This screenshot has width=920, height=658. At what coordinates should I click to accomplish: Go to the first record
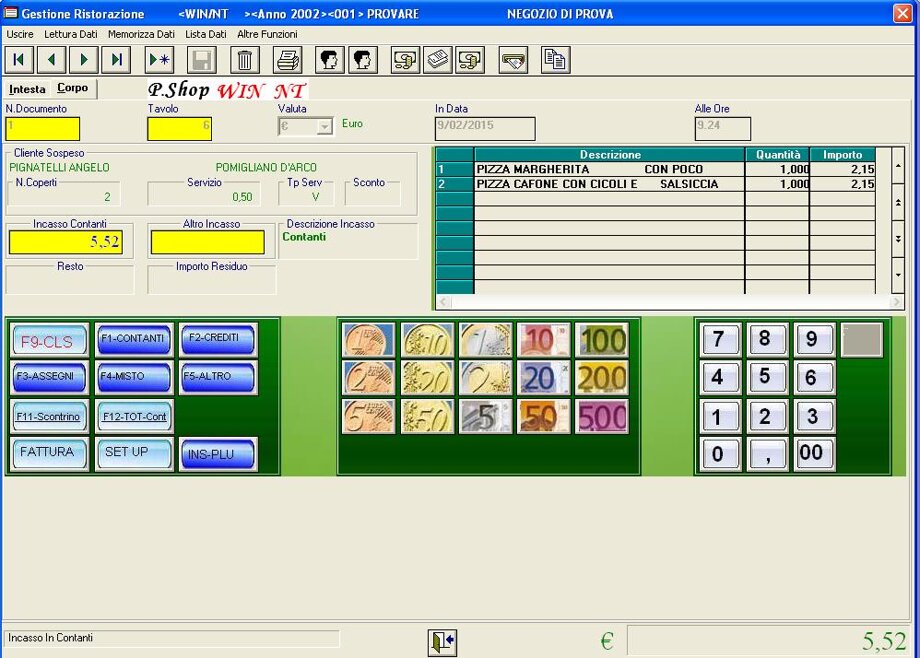pos(20,60)
